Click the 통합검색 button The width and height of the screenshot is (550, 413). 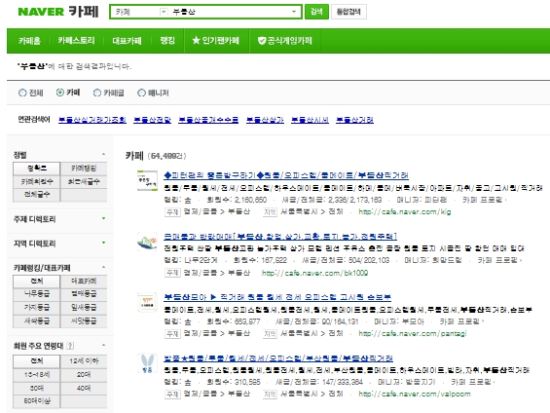coord(349,12)
